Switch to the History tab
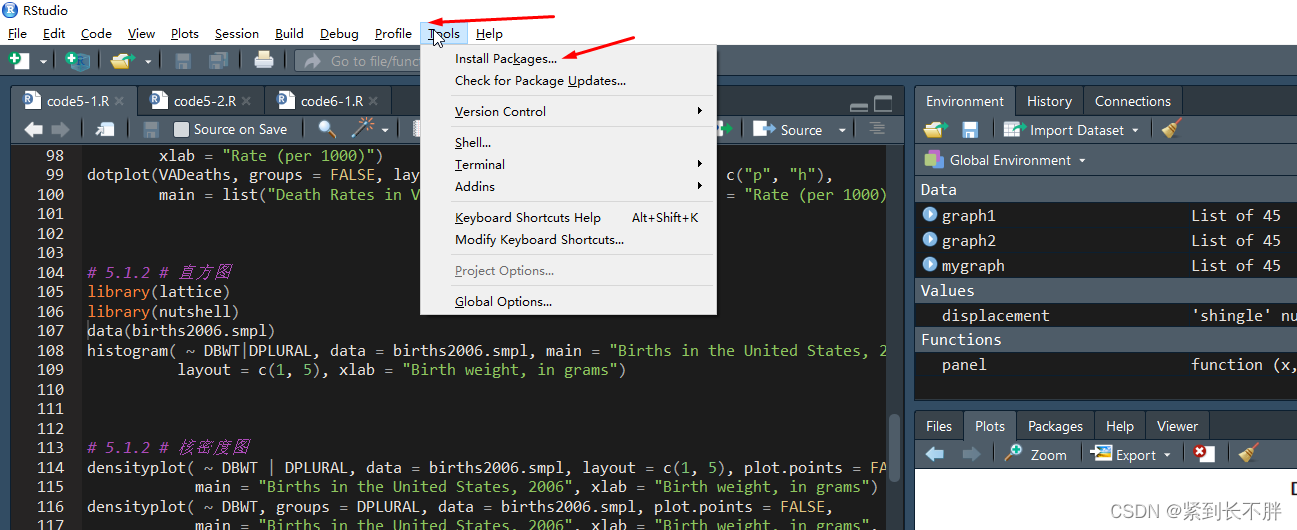The image size is (1297, 530). (1049, 101)
